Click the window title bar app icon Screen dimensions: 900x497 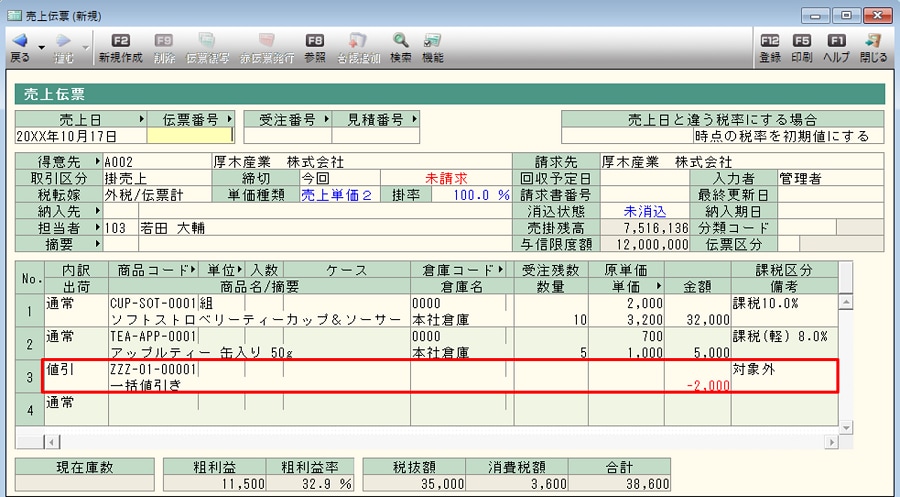click(x=14, y=15)
